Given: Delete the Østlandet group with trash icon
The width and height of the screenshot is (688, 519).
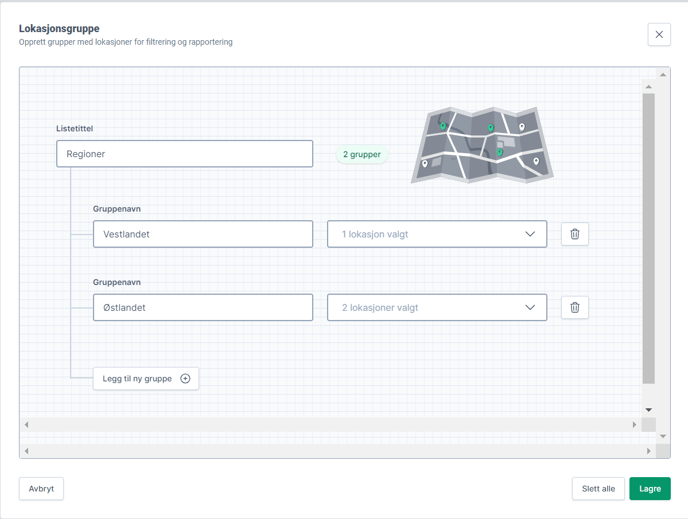Looking at the screenshot, I should point(575,307).
